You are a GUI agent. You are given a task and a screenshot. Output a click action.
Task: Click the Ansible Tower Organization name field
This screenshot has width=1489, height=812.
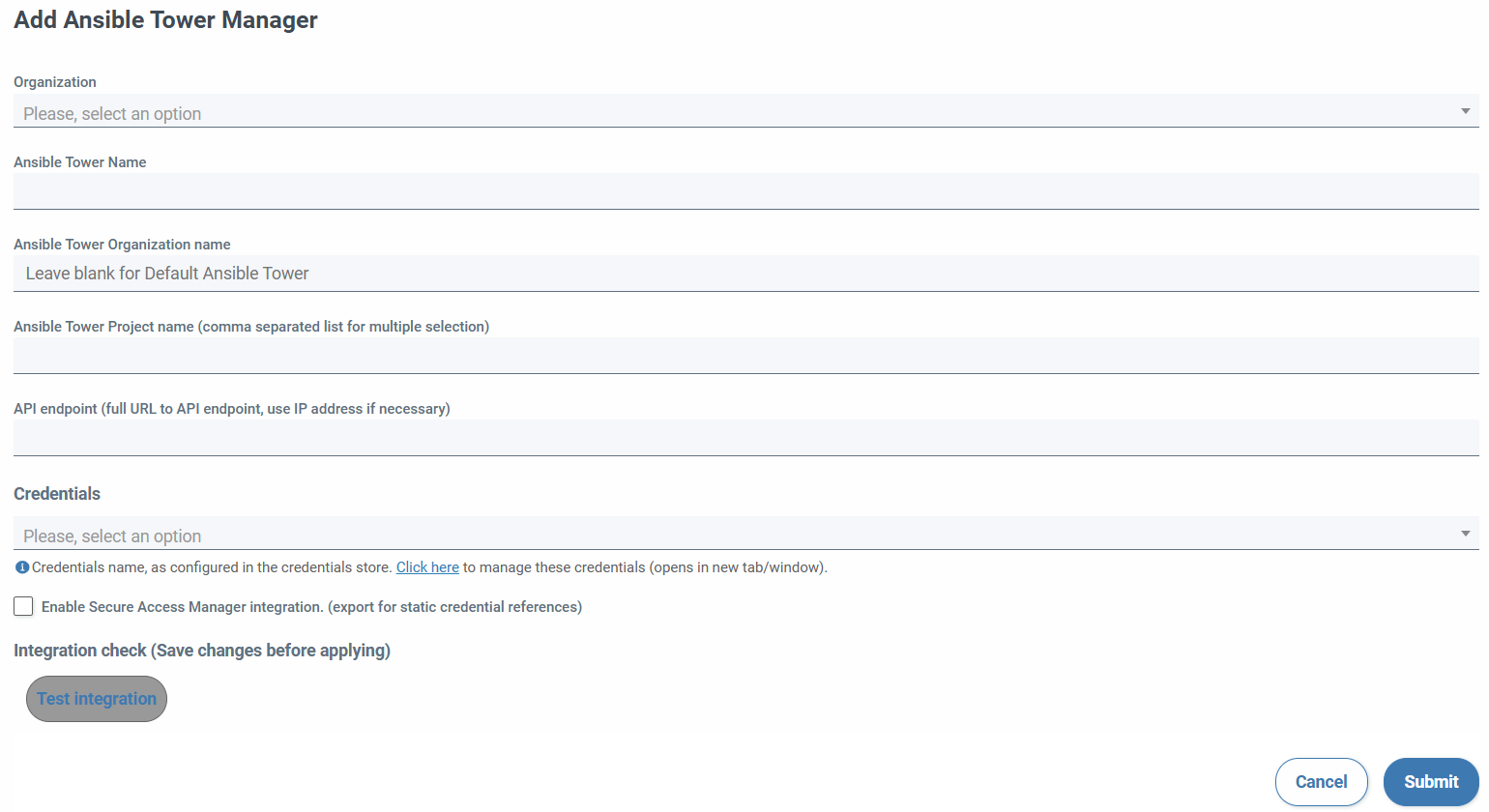tap(744, 274)
